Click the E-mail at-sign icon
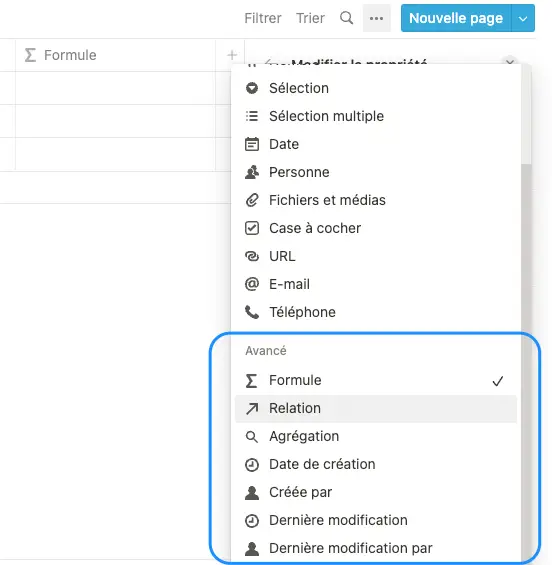The height and width of the screenshot is (565, 552). tap(252, 284)
